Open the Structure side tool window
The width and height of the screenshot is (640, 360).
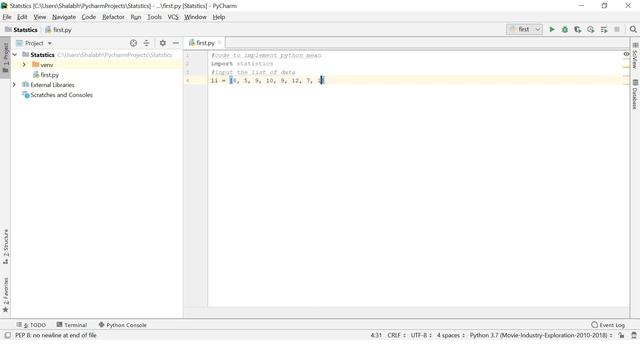[x=5, y=246]
